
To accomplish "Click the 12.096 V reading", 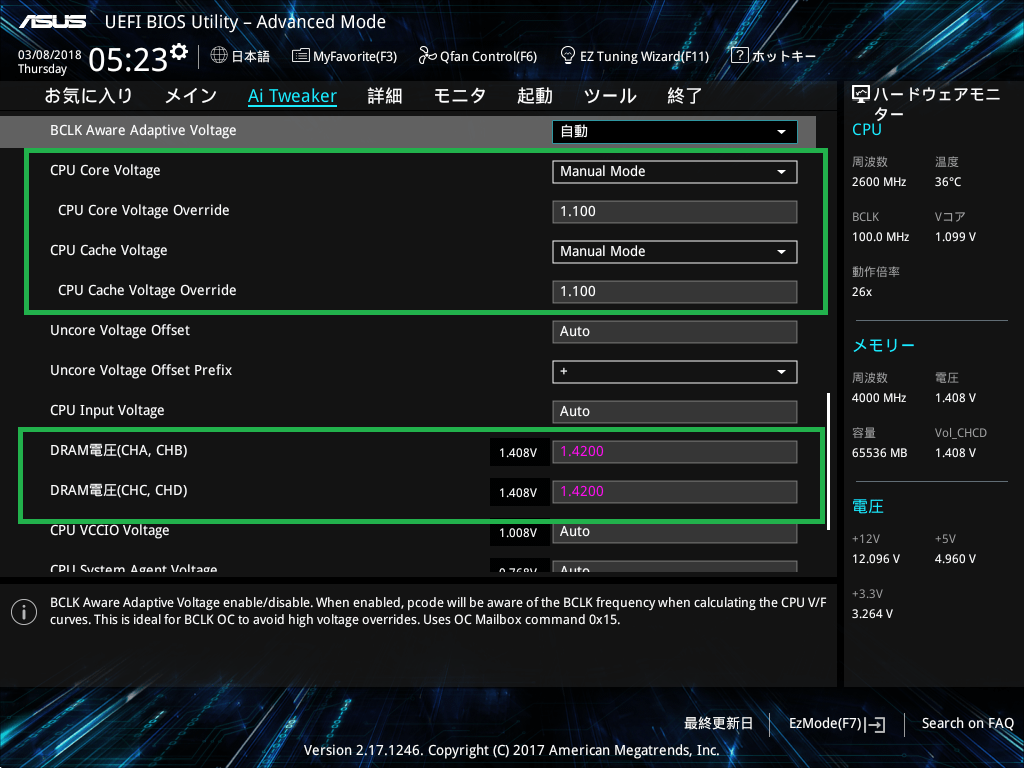I will coord(876,559).
